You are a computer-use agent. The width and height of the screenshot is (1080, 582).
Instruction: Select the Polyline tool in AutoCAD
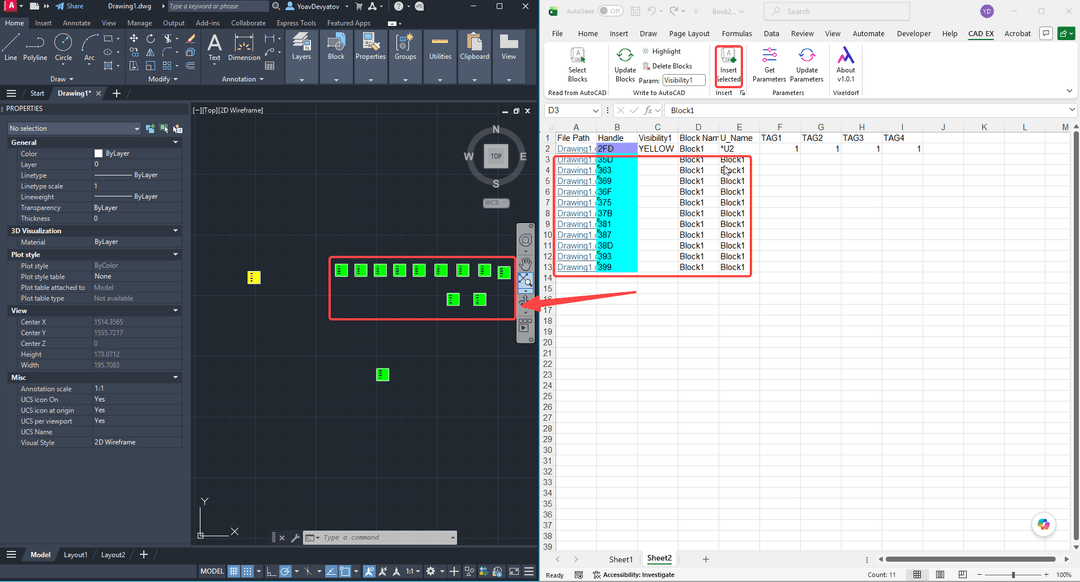35,47
